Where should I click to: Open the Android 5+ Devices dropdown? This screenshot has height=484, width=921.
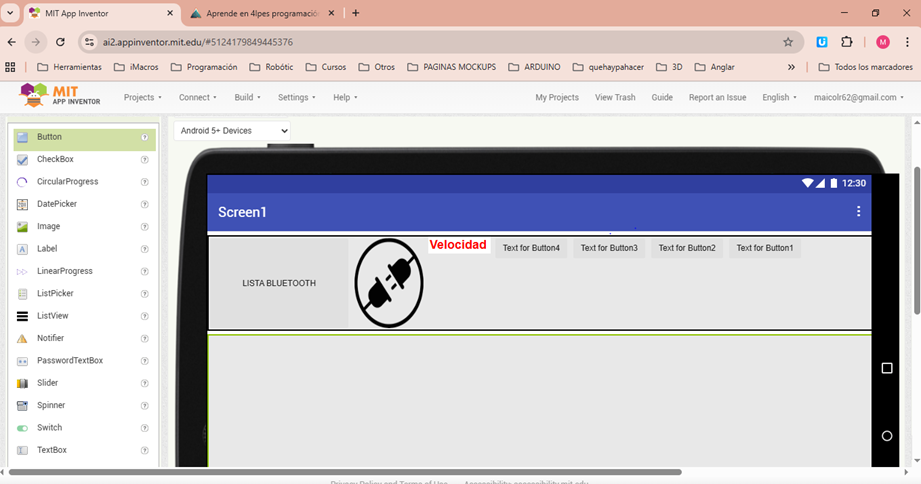click(233, 130)
